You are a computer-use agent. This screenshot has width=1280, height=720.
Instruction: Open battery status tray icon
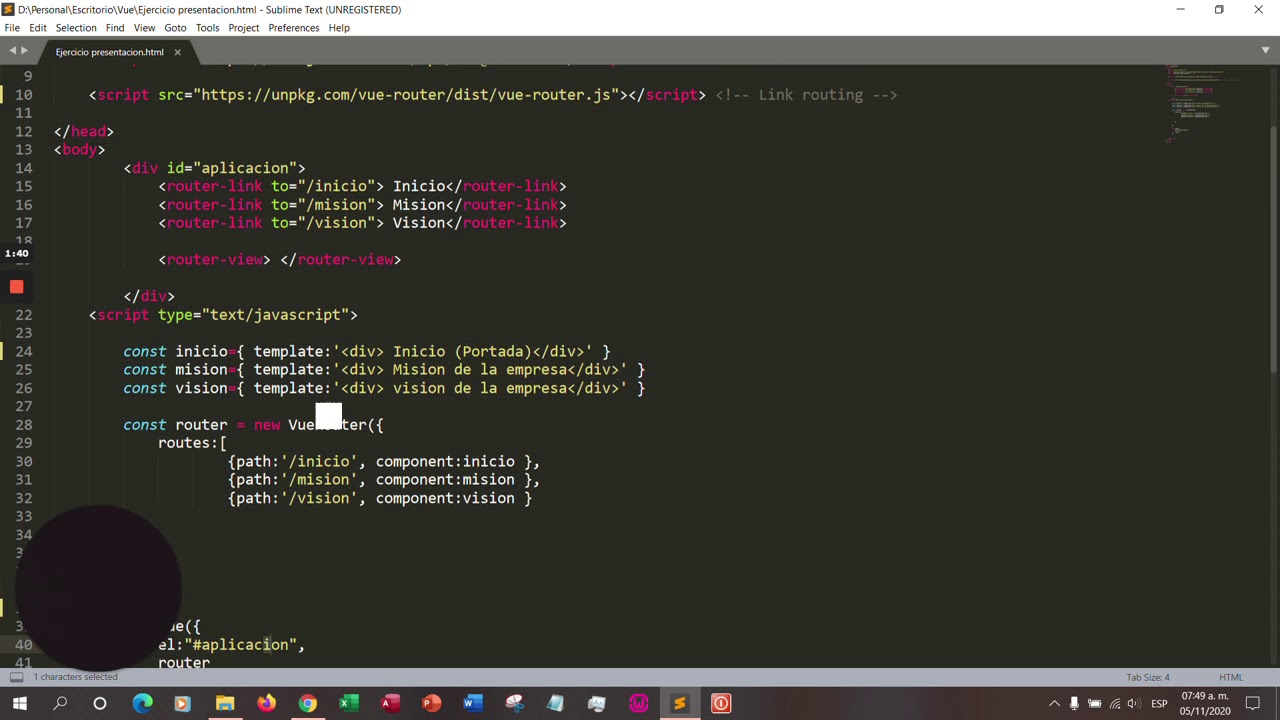1094,704
